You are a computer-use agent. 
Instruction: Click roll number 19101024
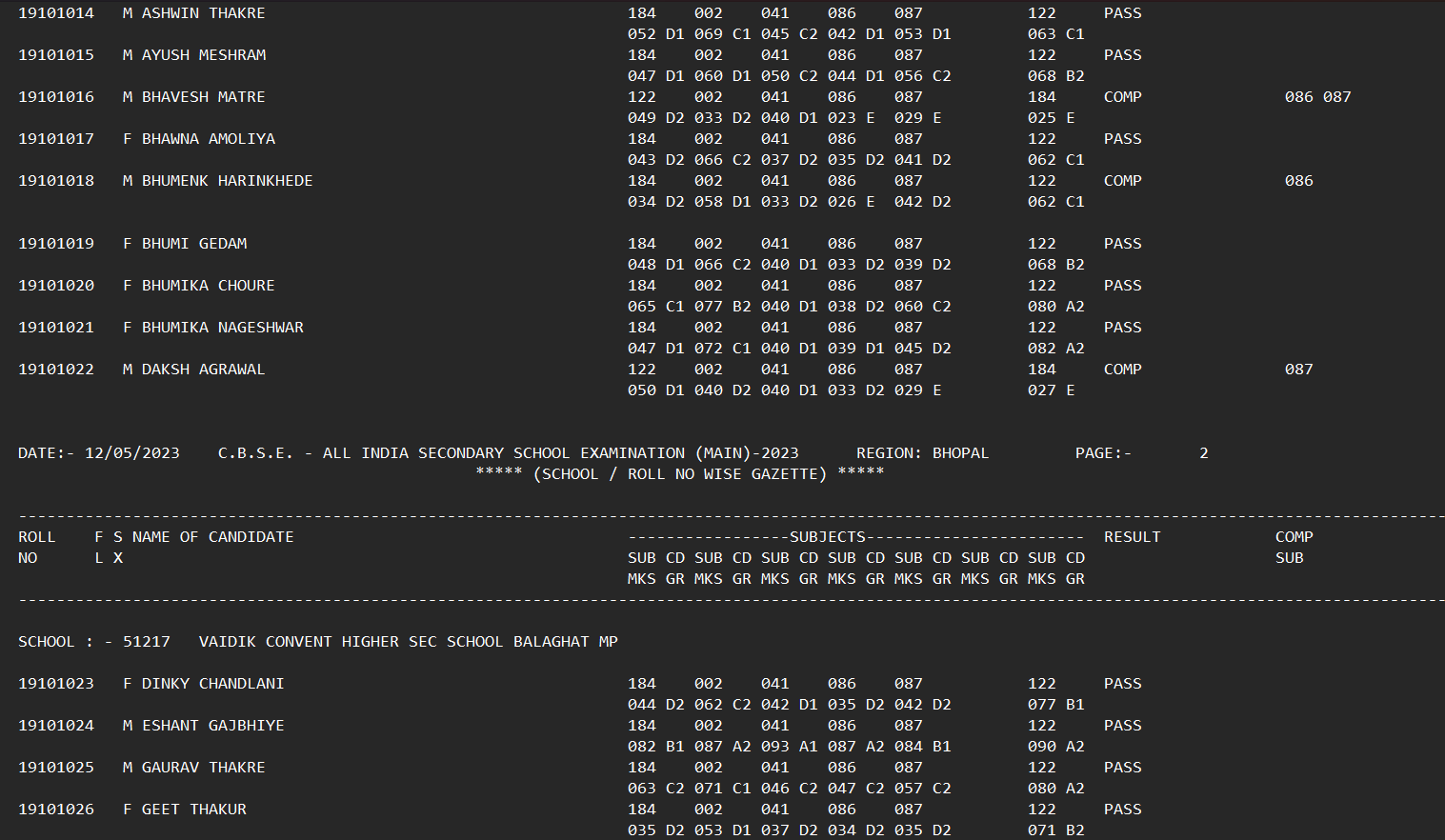pyautogui.click(x=56, y=726)
